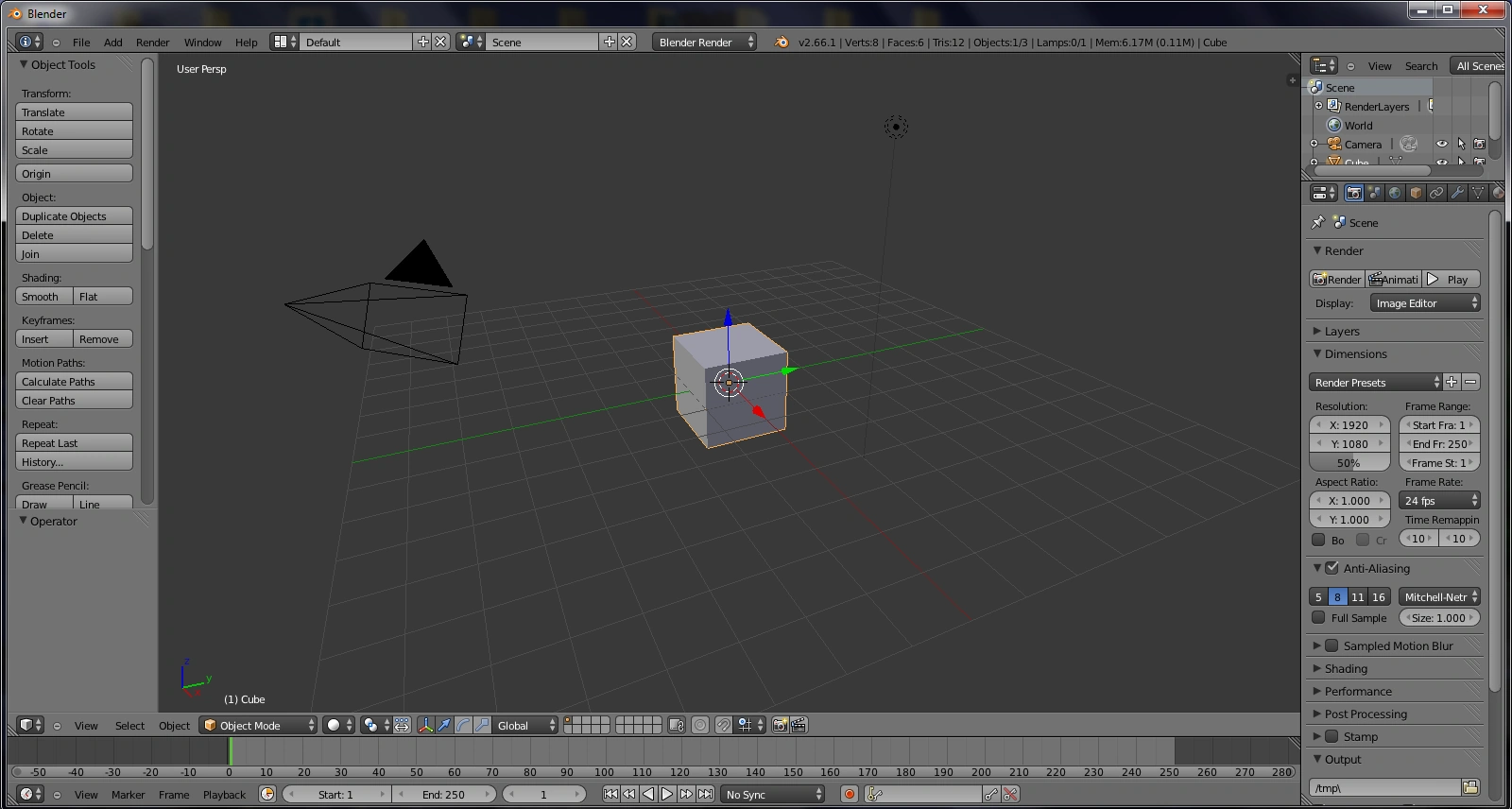Image resolution: width=1512 pixels, height=809 pixels.
Task: Toggle Camera renderability icon in outliner
Action: (x=1479, y=144)
